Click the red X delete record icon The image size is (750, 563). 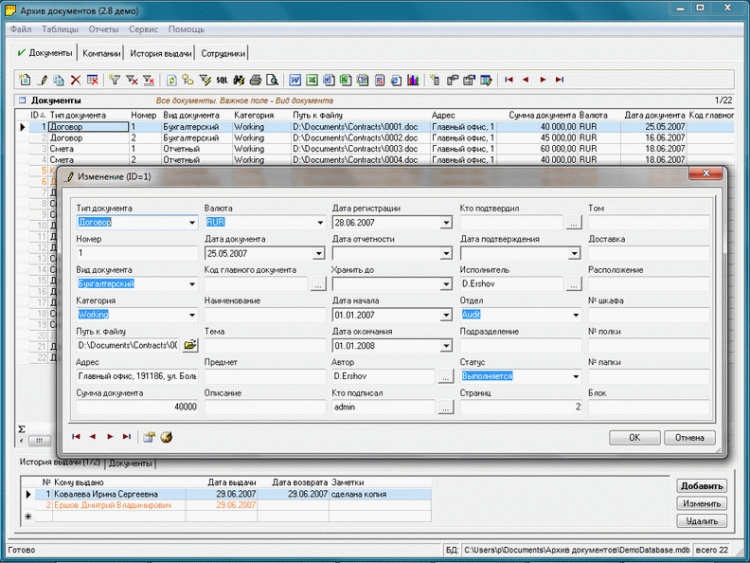(75, 80)
